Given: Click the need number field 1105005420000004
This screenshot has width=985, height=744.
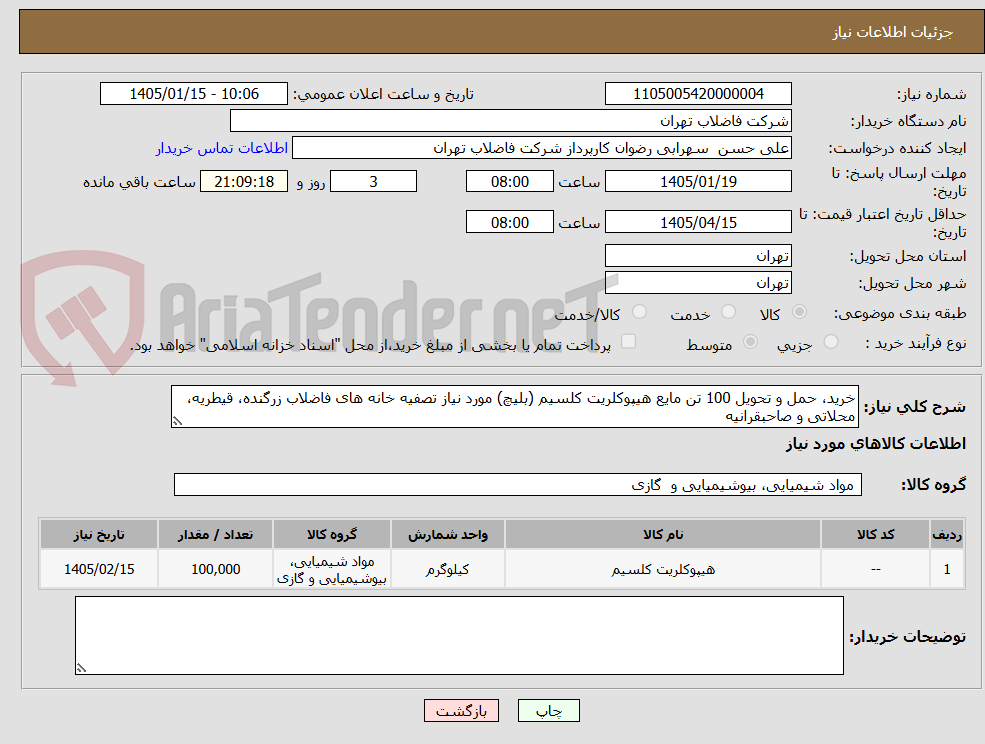Looking at the screenshot, I should (x=698, y=94).
